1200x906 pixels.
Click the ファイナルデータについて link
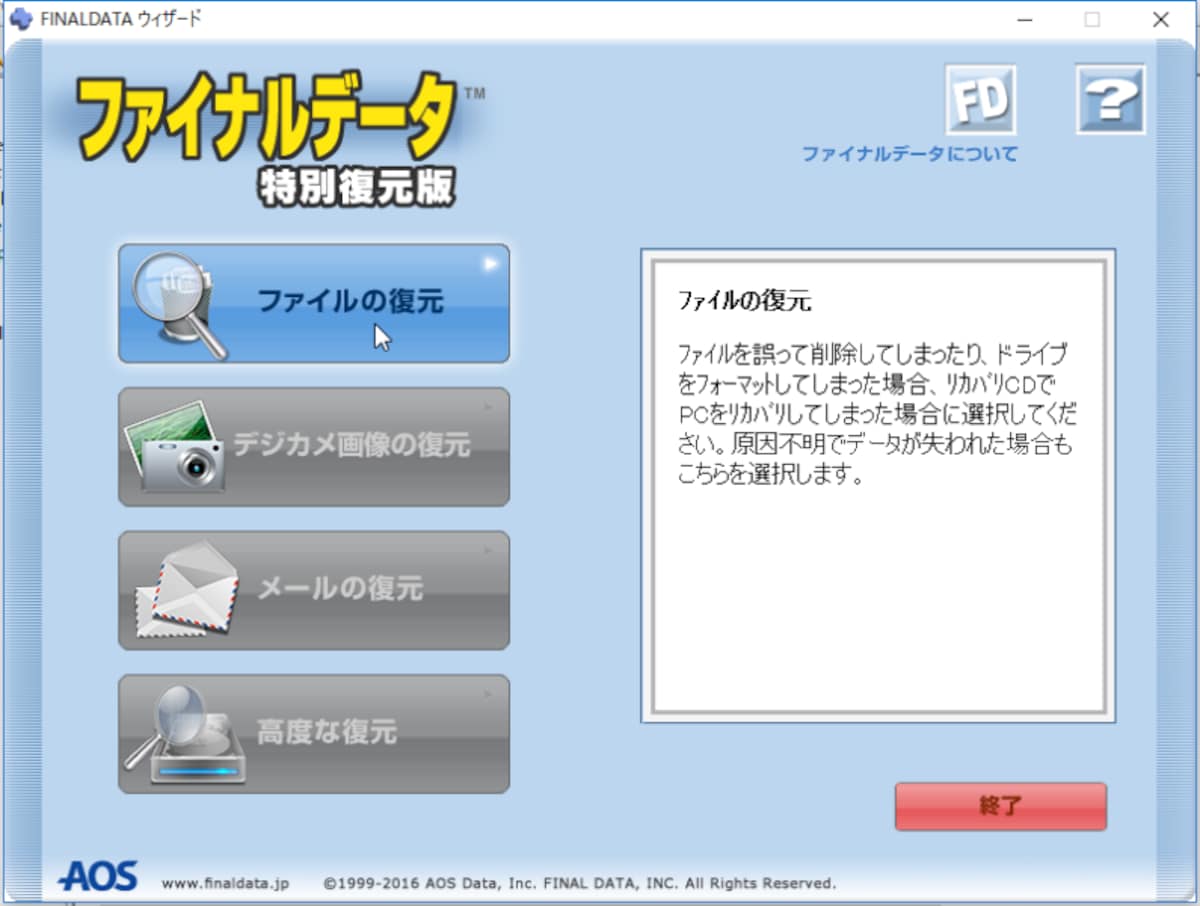pos(910,154)
